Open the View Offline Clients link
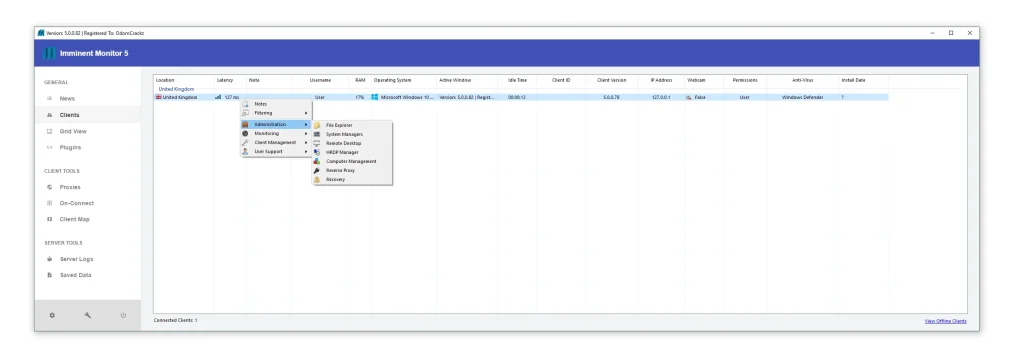 click(946, 321)
